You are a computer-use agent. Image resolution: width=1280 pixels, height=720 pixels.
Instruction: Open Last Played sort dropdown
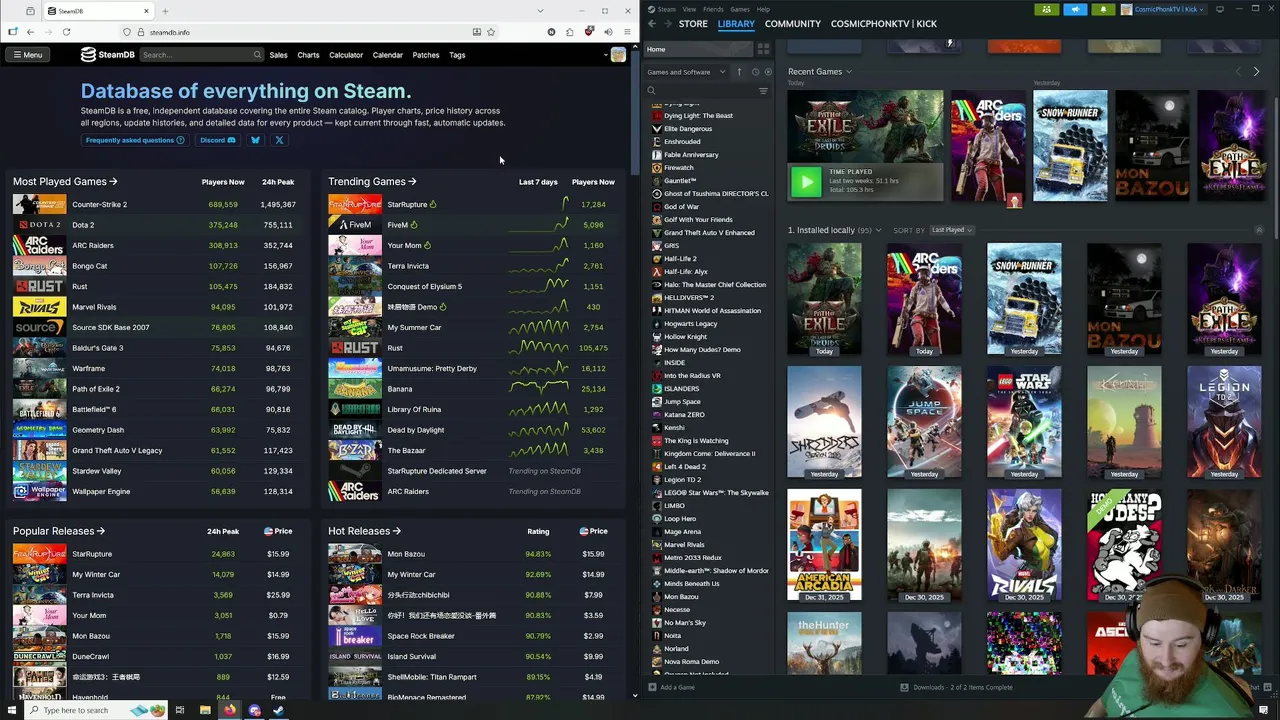pos(951,230)
